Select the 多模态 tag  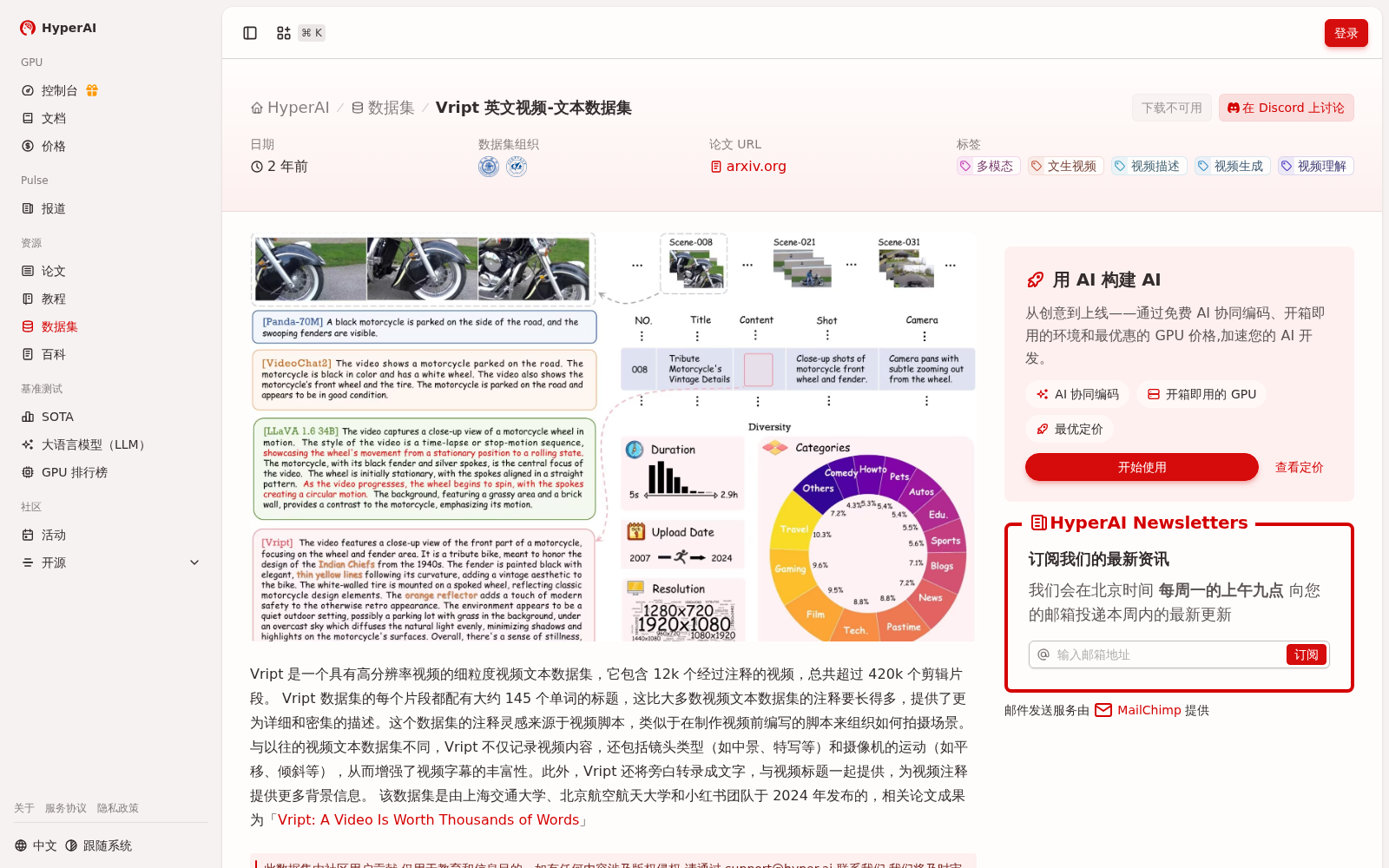tap(988, 166)
